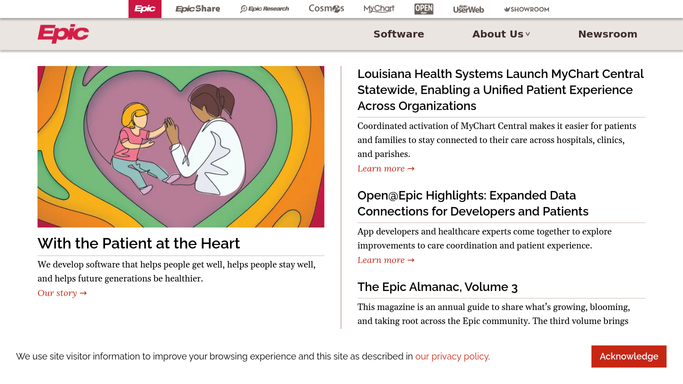Open the Showroom logo link

(x=527, y=9)
